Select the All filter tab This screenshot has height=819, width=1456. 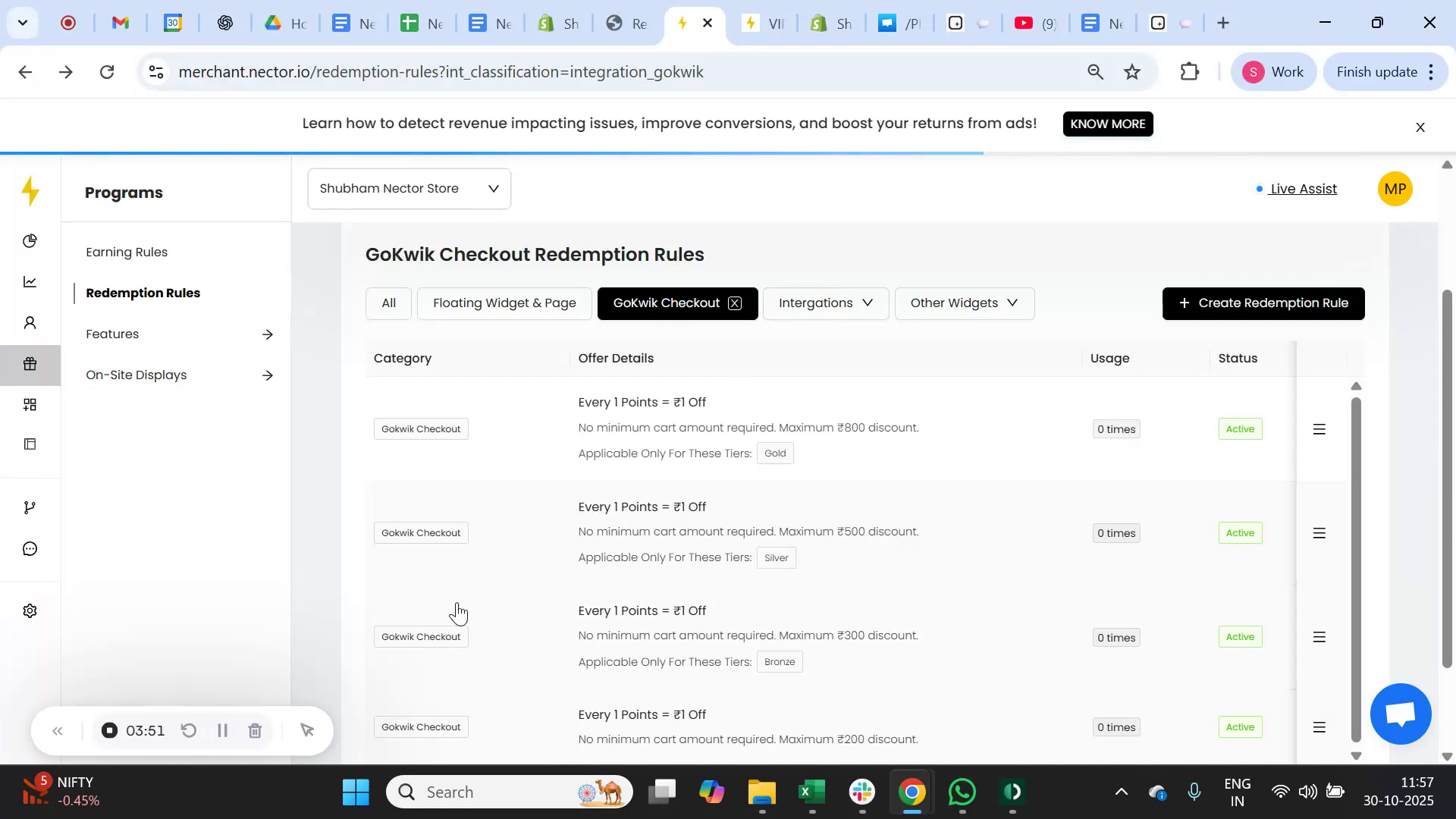388,303
